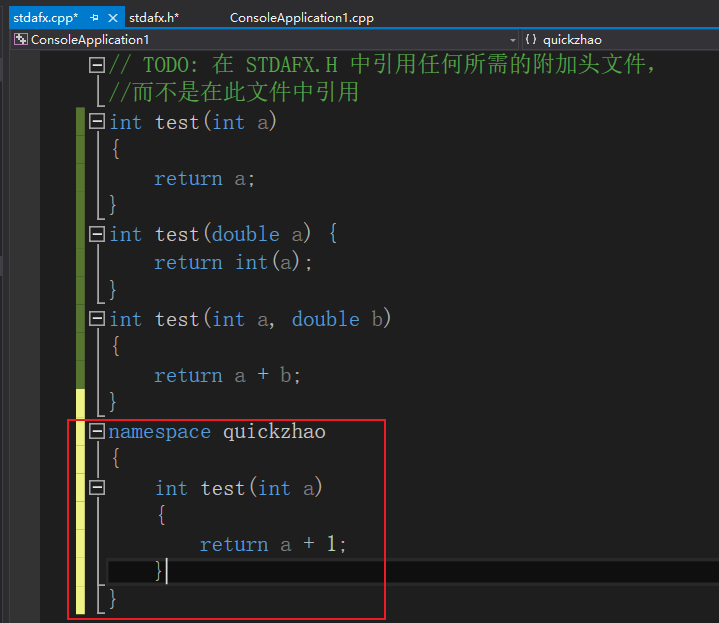The image size is (719, 623).
Task: Close the stdafx.cpp tab
Action: coord(113,18)
